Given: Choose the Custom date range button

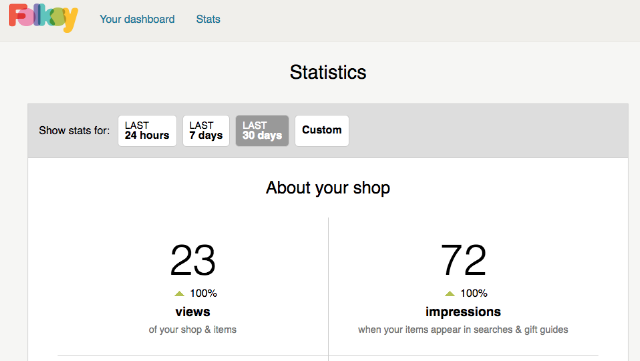Looking at the screenshot, I should pyautogui.click(x=322, y=131).
